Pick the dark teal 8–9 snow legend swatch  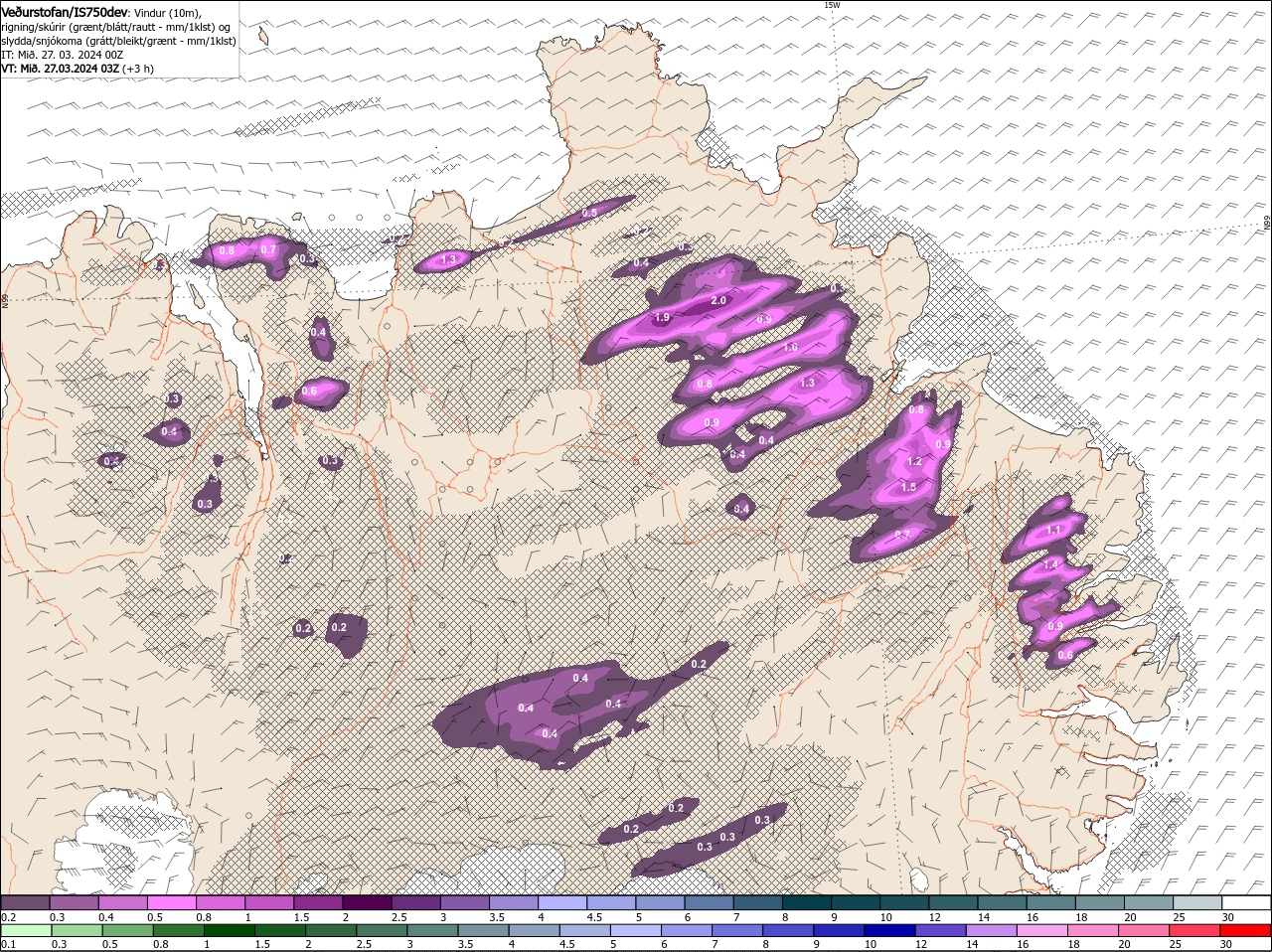tap(808, 903)
